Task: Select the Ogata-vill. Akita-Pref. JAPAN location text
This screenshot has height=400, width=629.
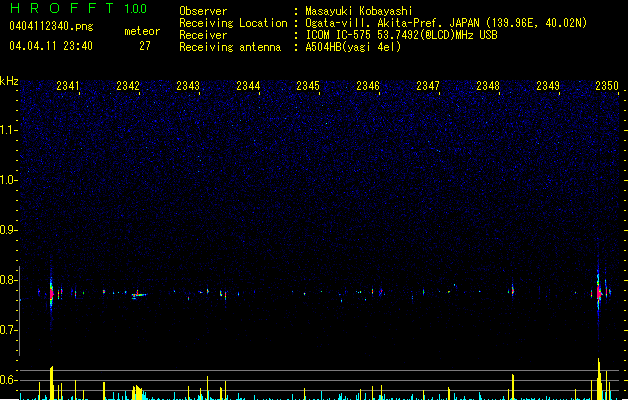Action: [446, 23]
